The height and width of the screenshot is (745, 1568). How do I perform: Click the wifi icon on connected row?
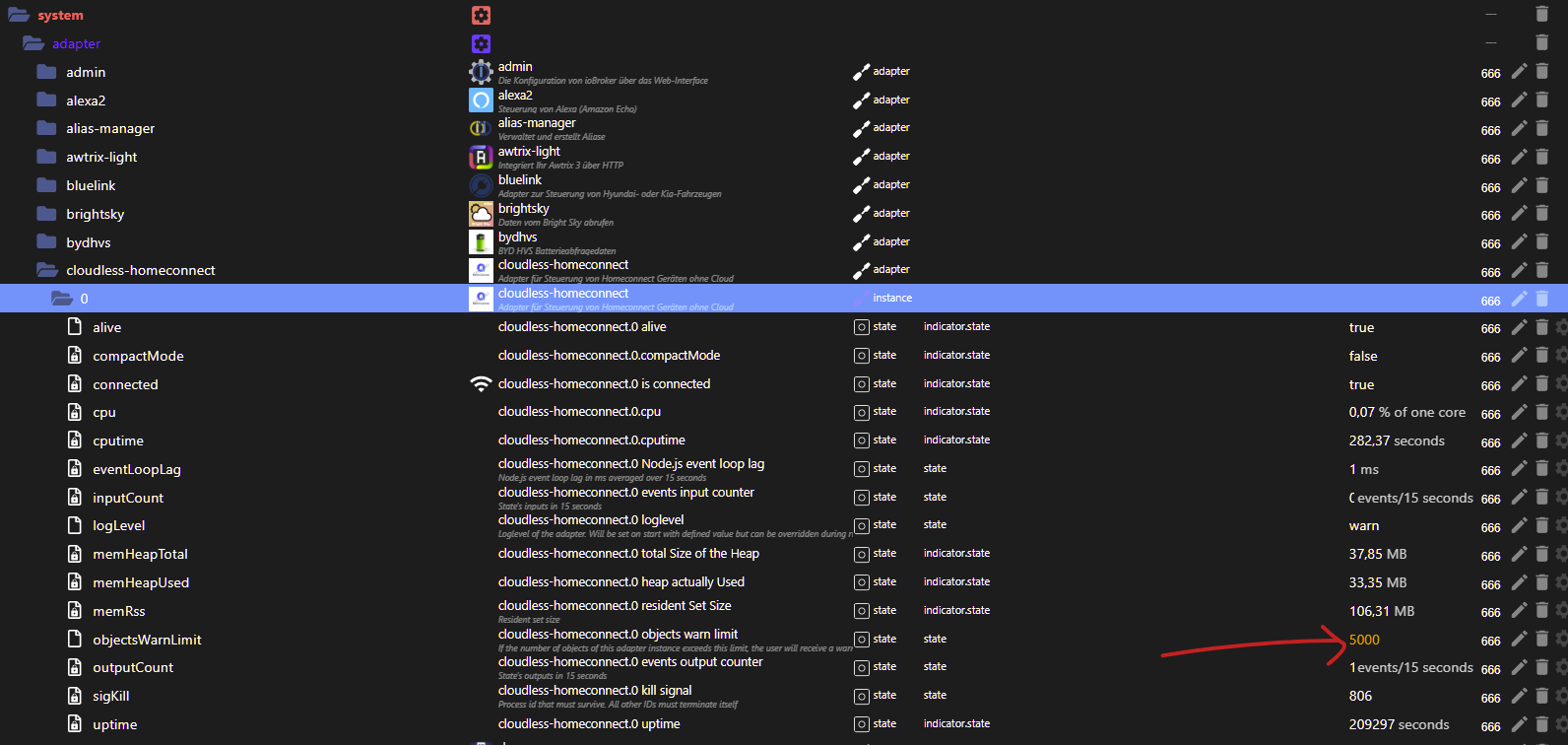(481, 384)
